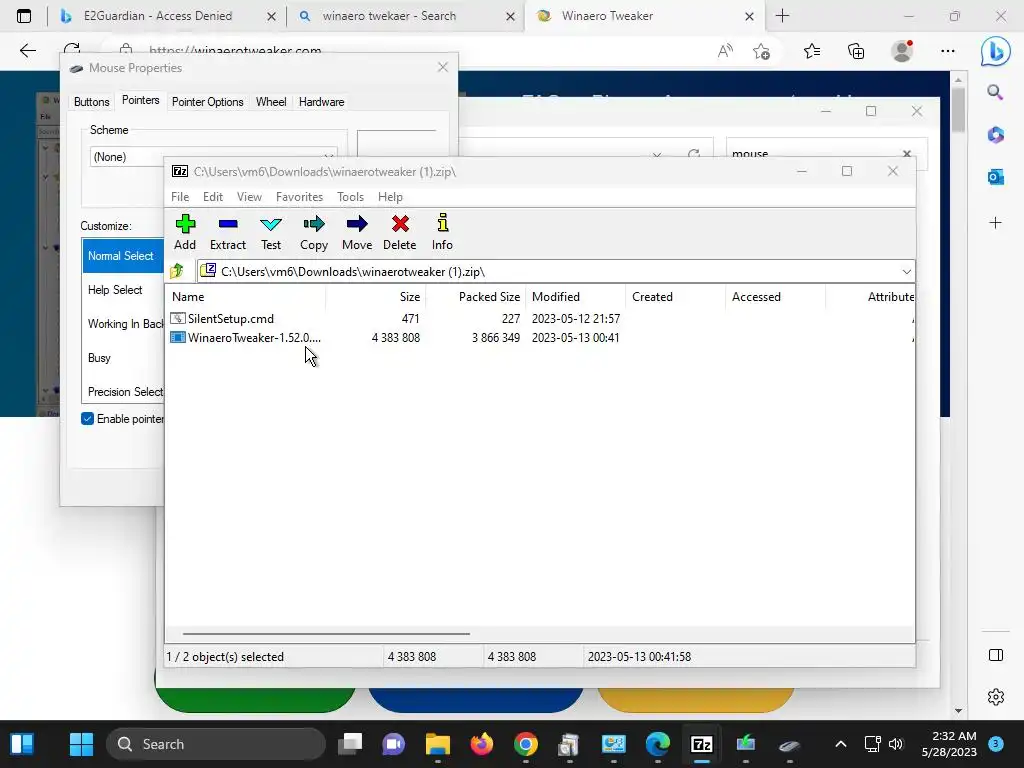Viewport: 1024px width, 768px height.
Task: Open Edge tab actions menu
Action: tap(24, 16)
